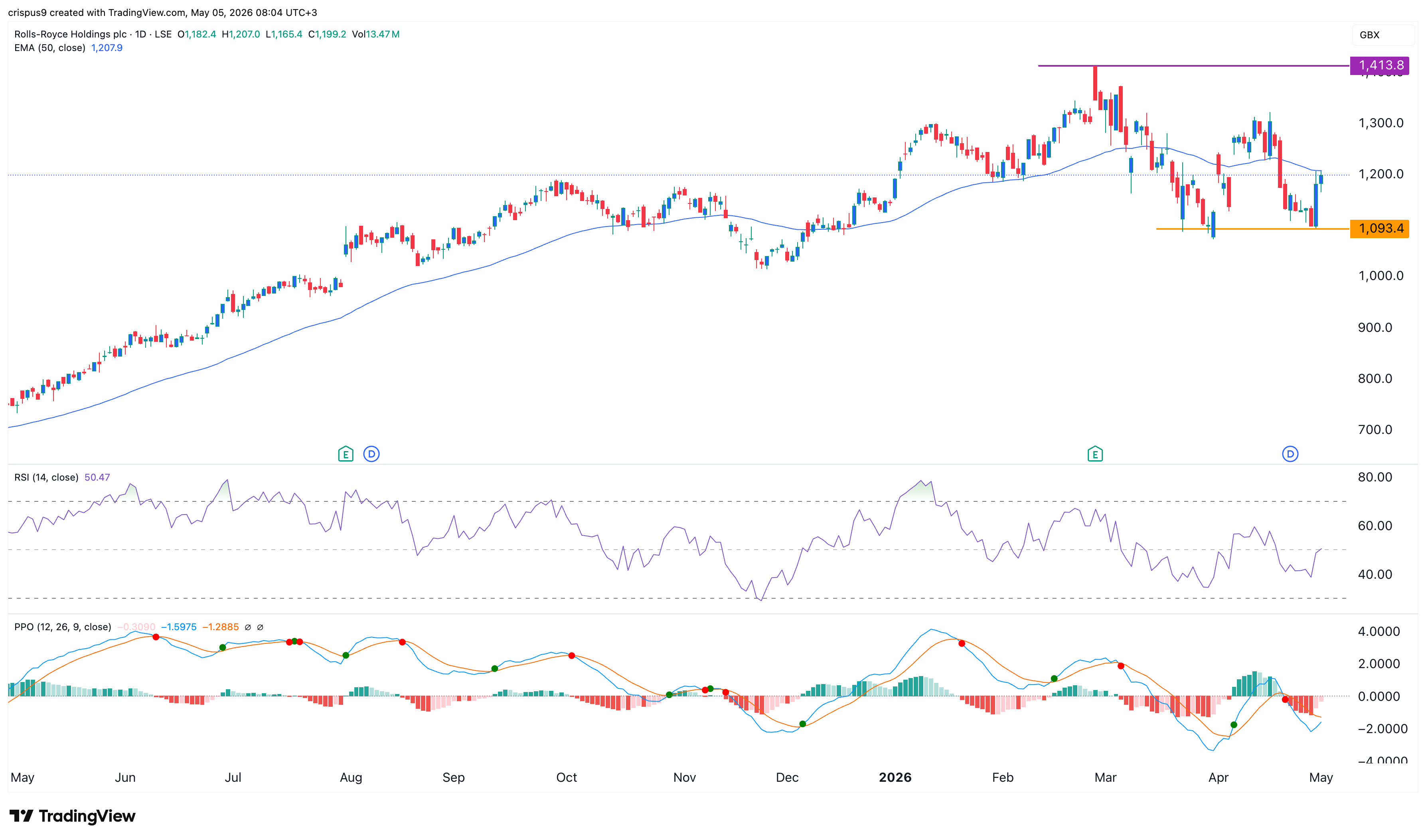The height and width of the screenshot is (840, 1426).
Task: Click the RSI 60.00 axis label
Action: click(1375, 526)
